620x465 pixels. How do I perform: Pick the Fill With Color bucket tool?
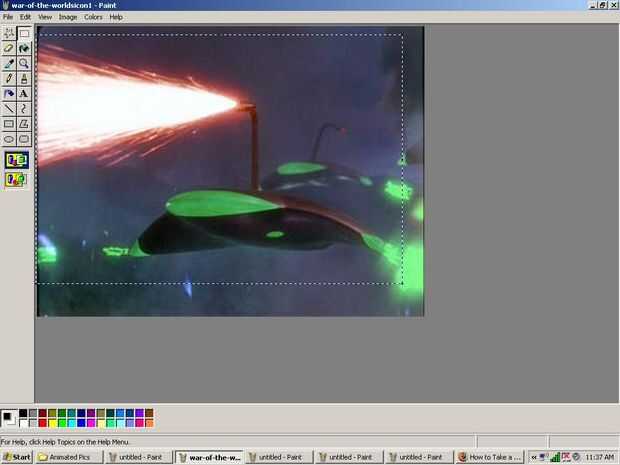pyautogui.click(x=24, y=48)
